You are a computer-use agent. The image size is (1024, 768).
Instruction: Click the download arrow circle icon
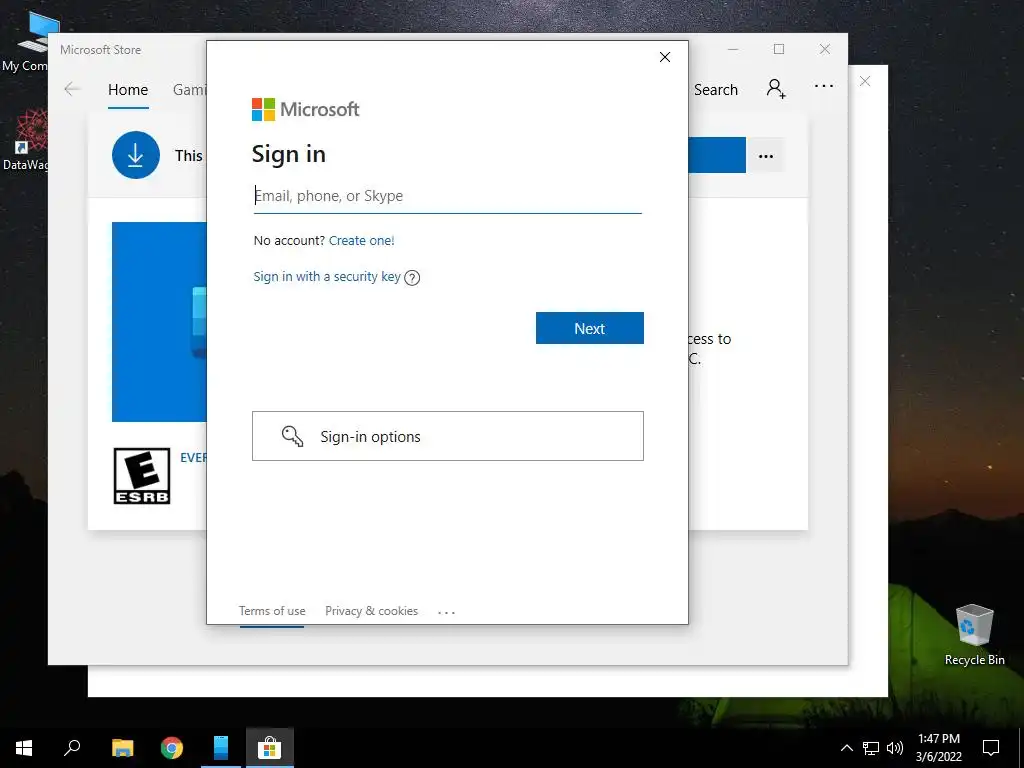136,155
